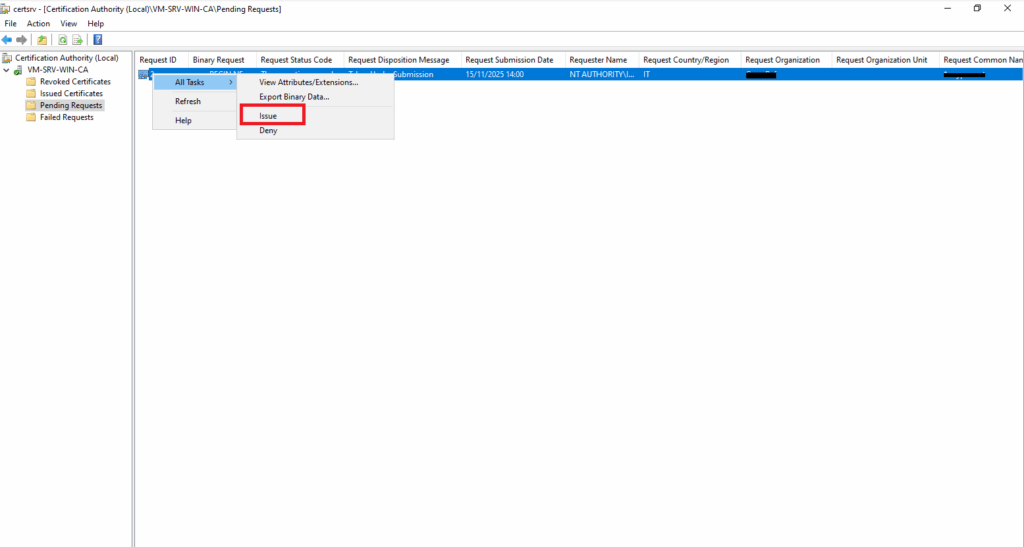Click the Certification Authority (Local) root icon

click(x=8, y=58)
